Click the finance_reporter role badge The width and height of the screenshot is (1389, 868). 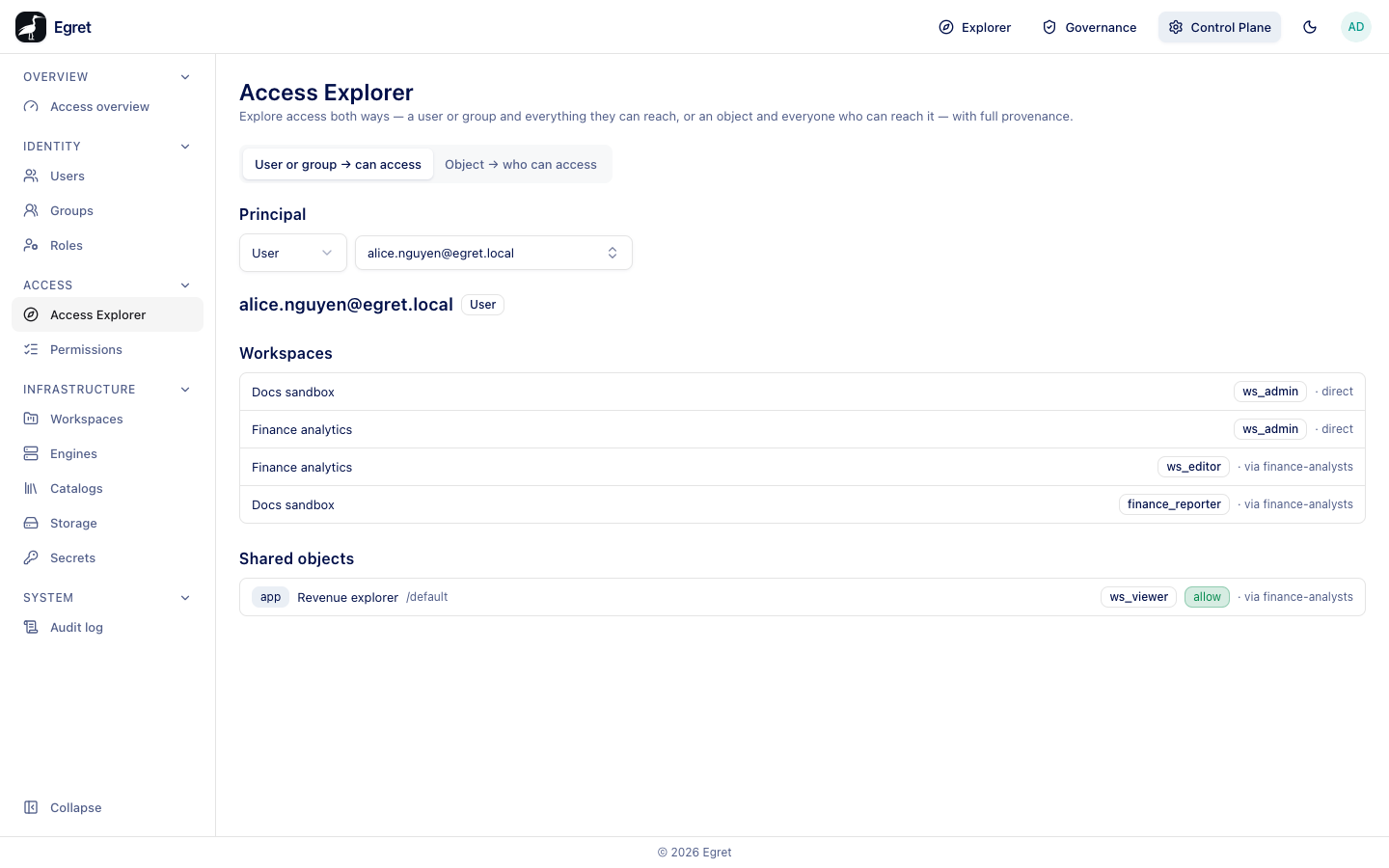[x=1174, y=504]
